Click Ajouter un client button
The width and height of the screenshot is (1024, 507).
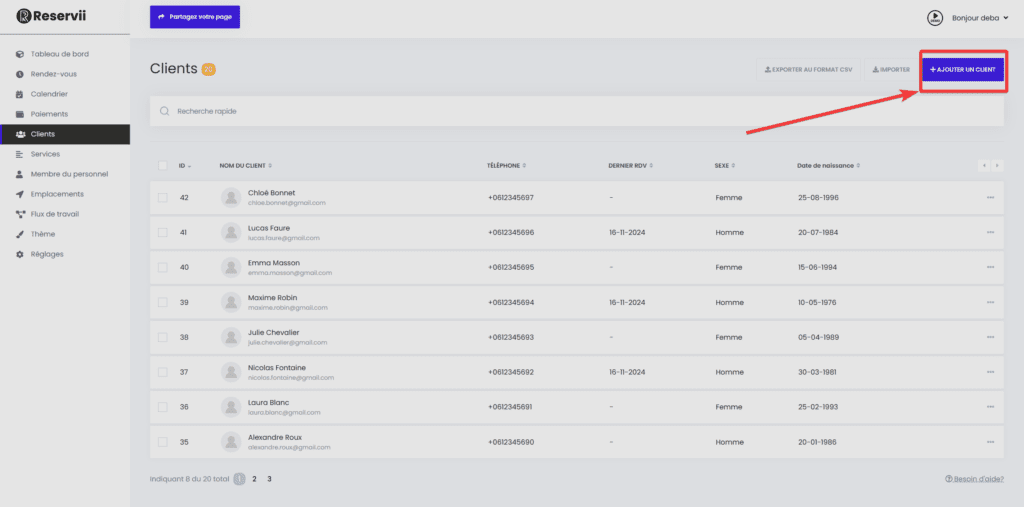[x=963, y=69]
